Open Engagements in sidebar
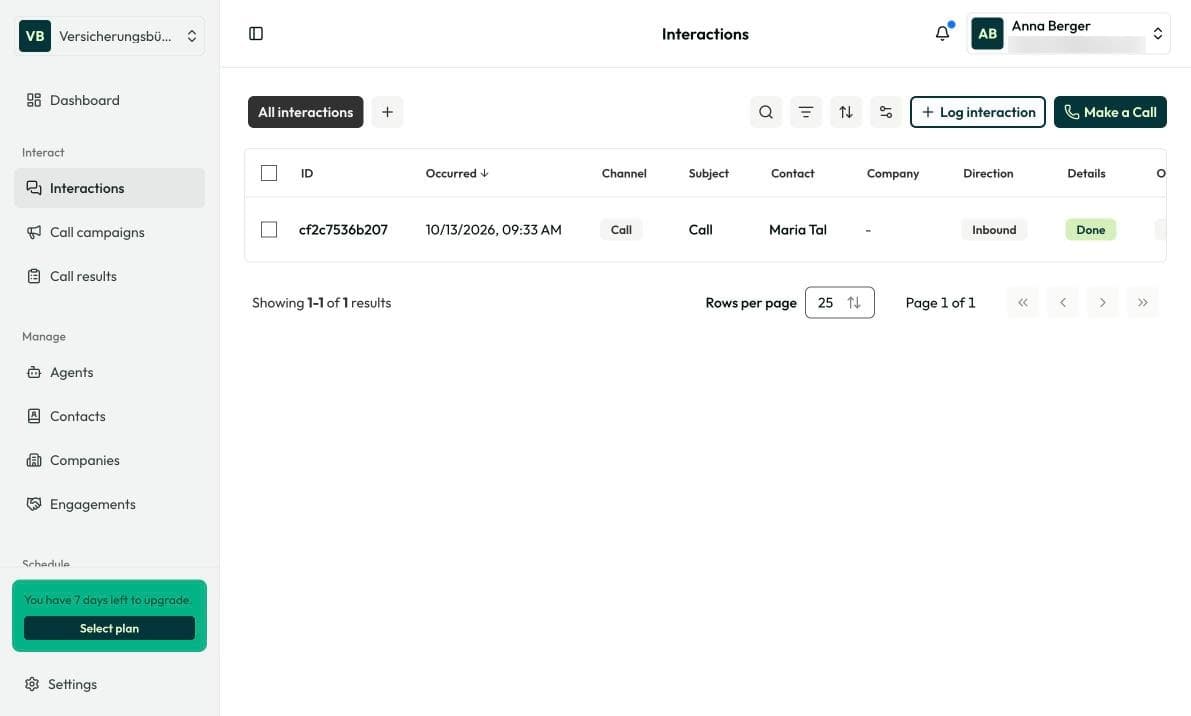The height and width of the screenshot is (716, 1191). (109, 504)
